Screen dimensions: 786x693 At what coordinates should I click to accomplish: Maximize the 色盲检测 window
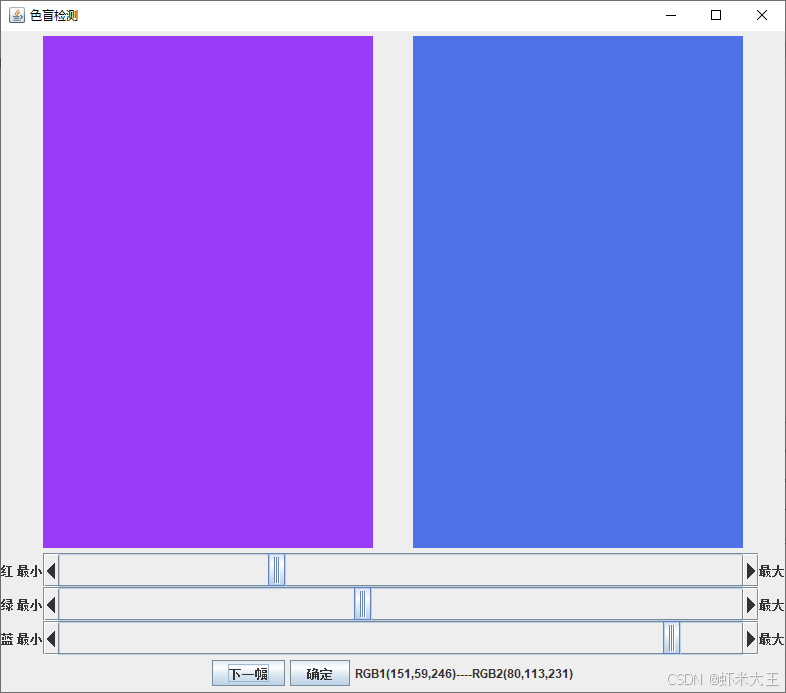[x=716, y=16]
